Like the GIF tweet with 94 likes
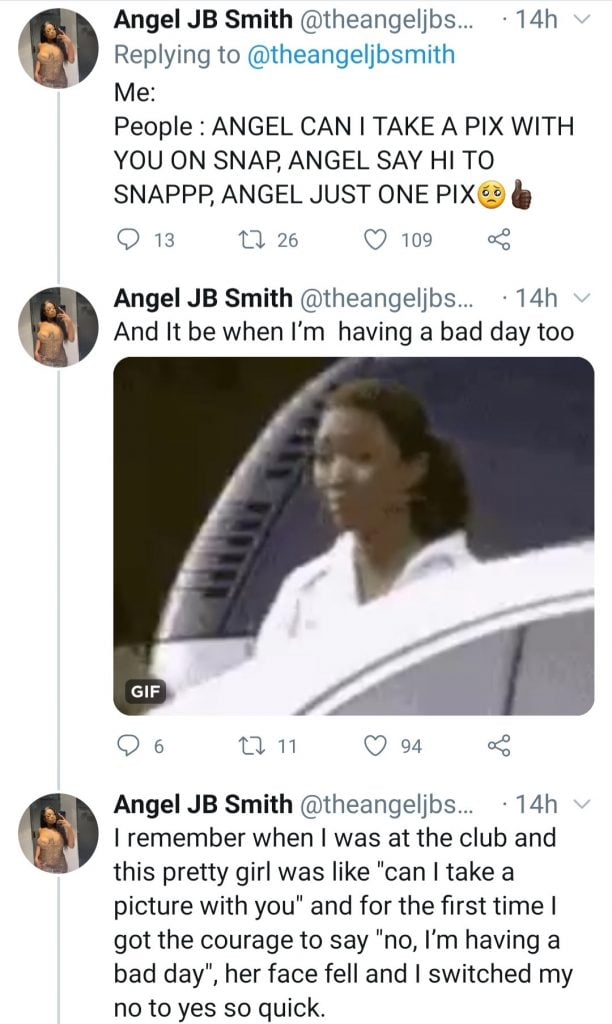The width and height of the screenshot is (612, 1024). point(378,744)
